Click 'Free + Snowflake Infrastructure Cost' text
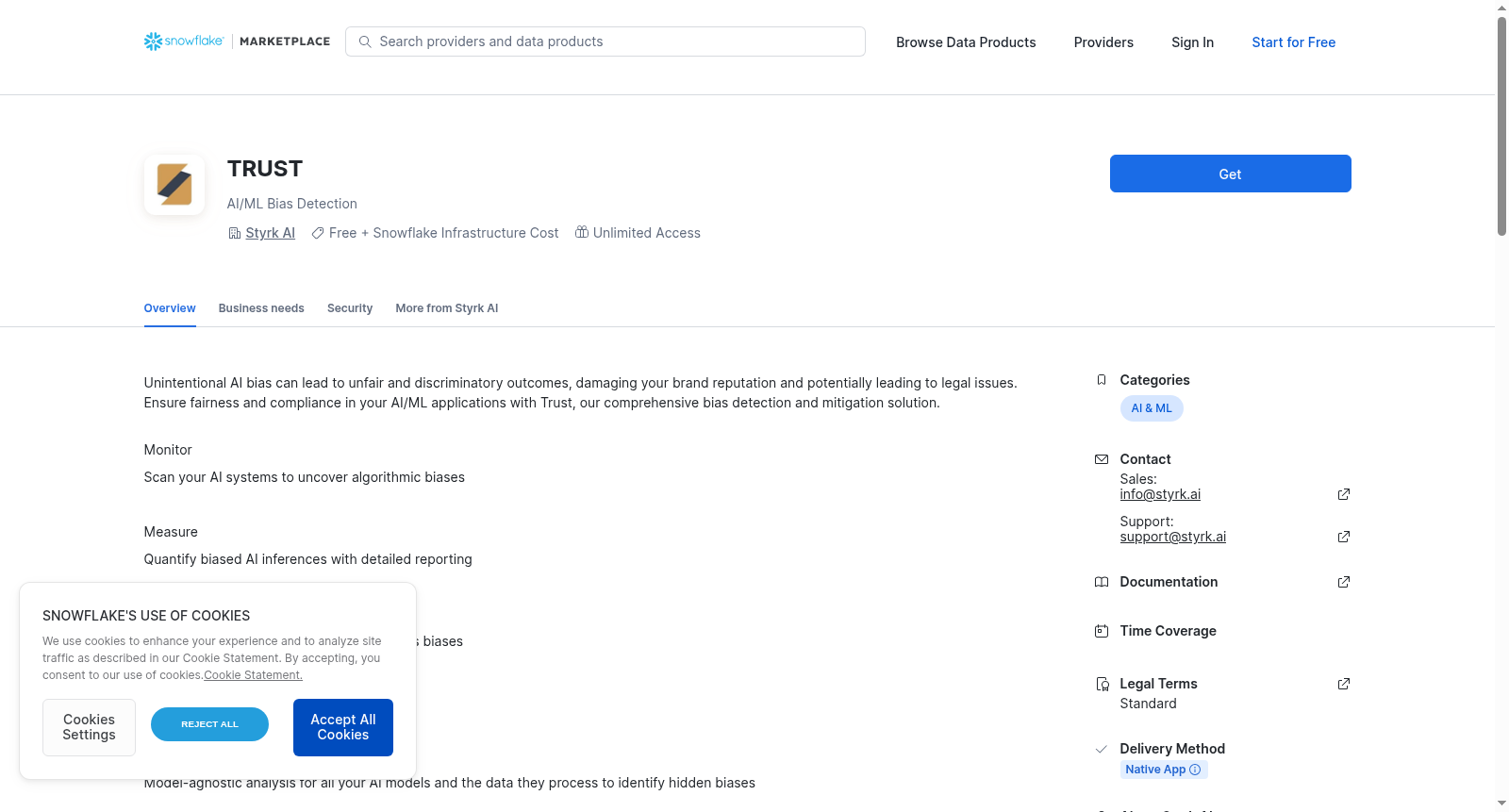Viewport: 1509px width, 812px height. 443,233
